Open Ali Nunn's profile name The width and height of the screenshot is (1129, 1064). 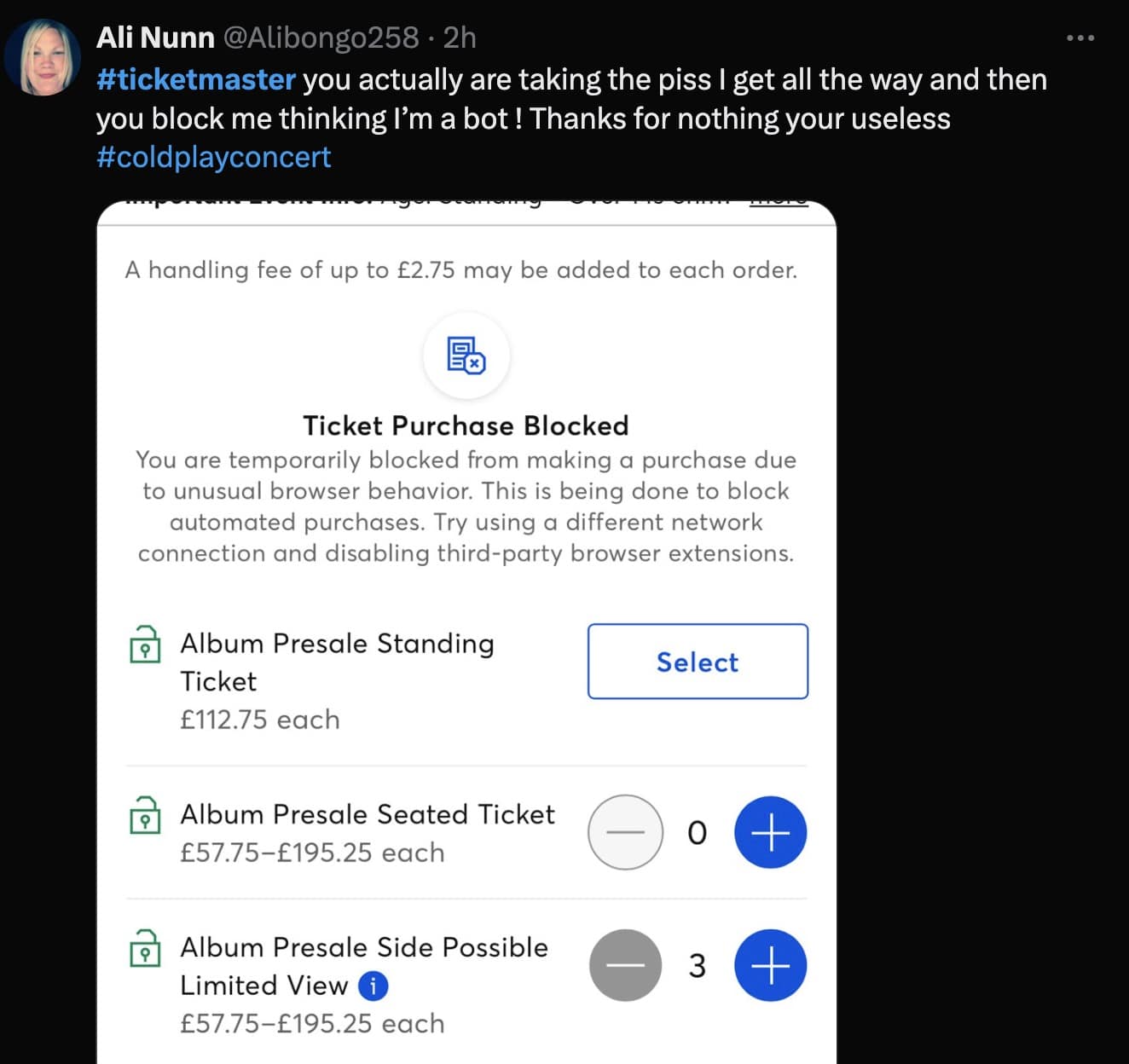tap(156, 38)
